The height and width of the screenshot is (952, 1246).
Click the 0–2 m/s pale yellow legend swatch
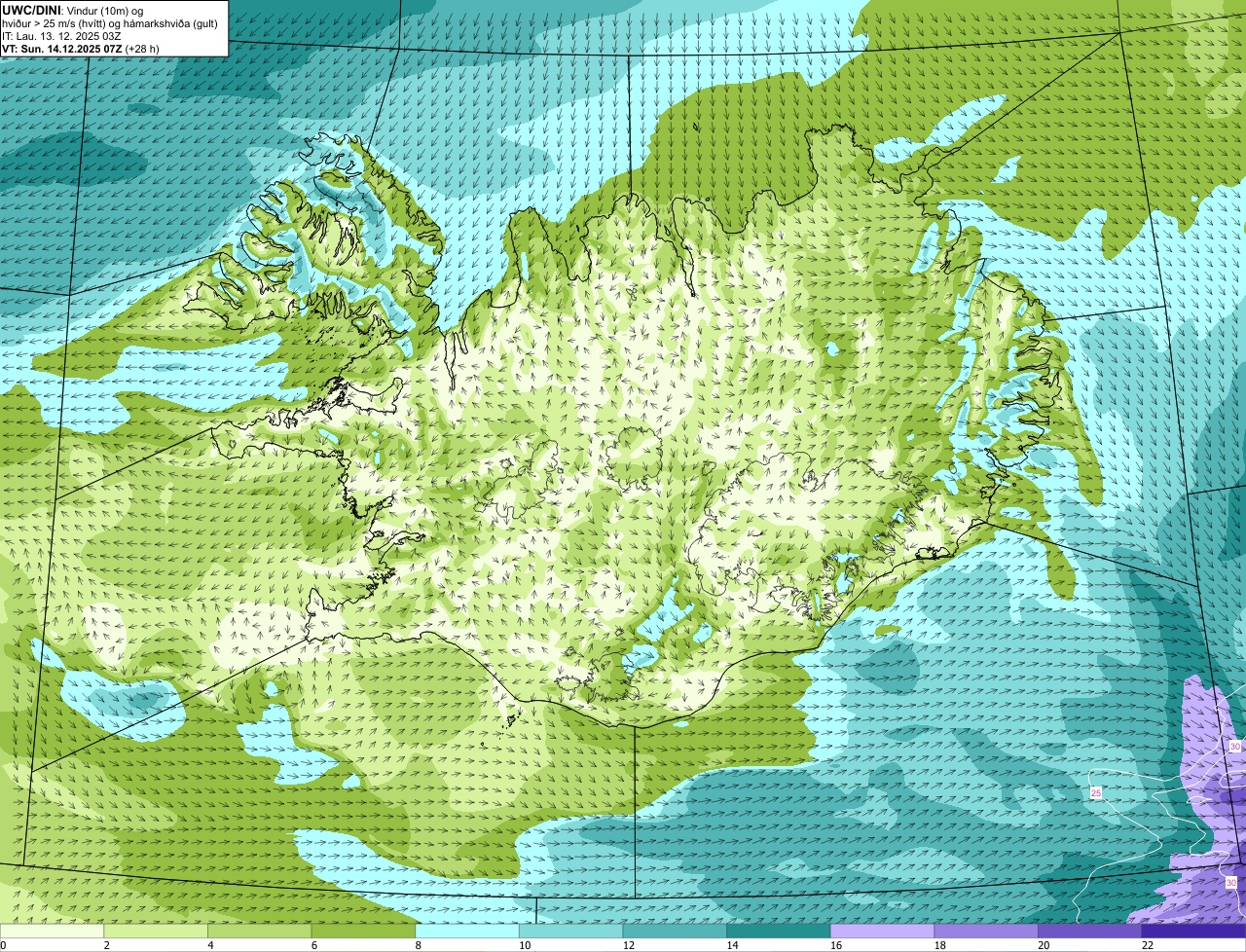[52, 932]
